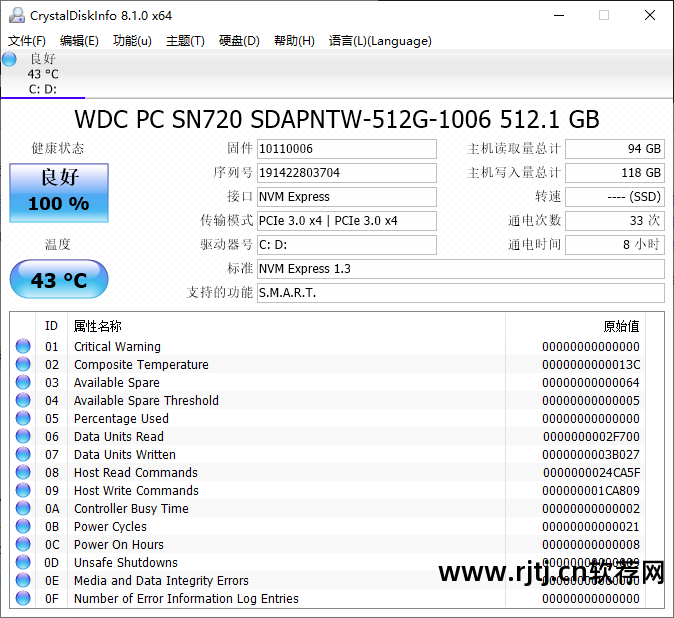Screen dimensions: 674x618
Task: Click the supported features field S.M.A.R.T.
Action: (461, 293)
